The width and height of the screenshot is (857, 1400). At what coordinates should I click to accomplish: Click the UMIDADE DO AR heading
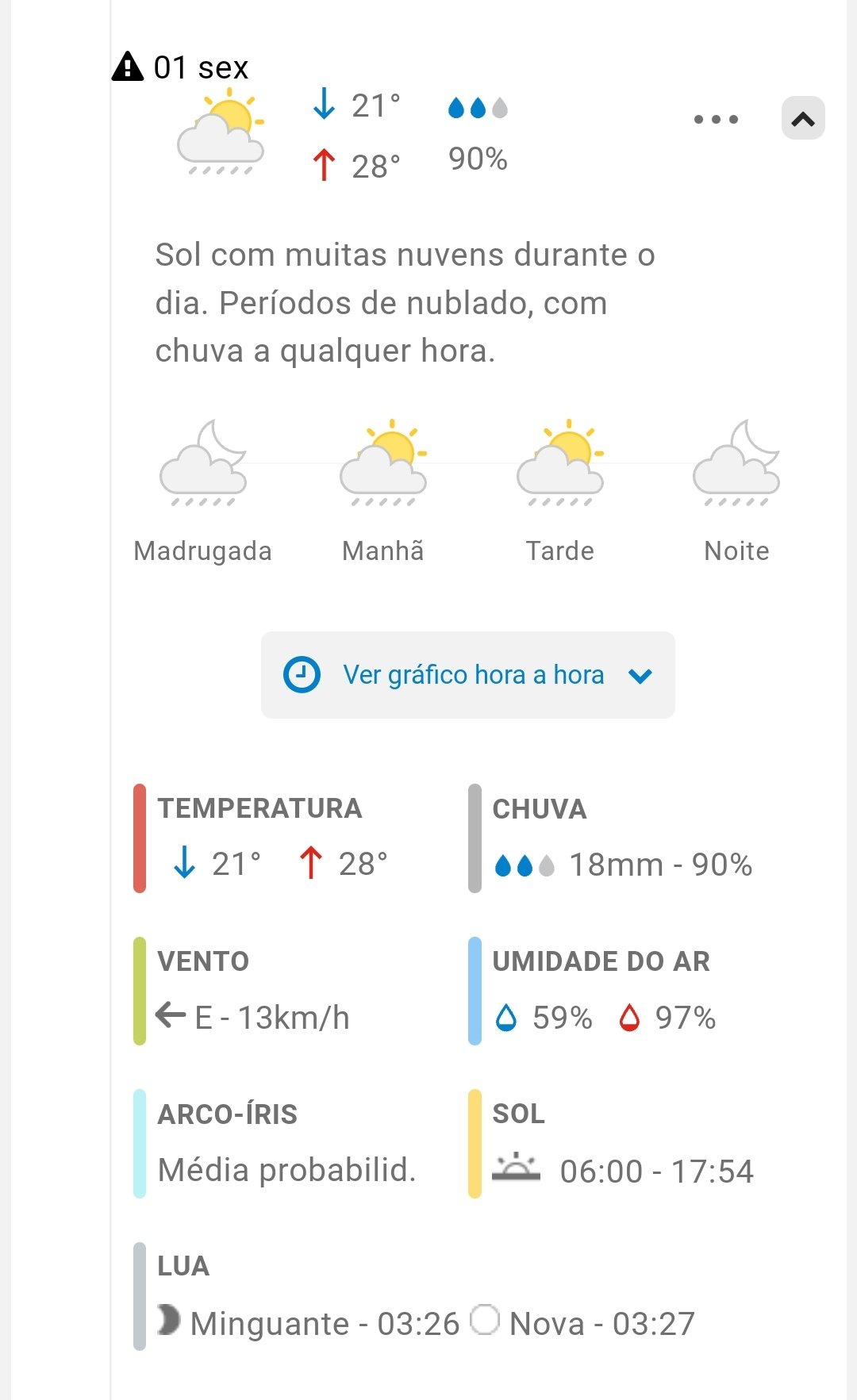pyautogui.click(x=601, y=961)
